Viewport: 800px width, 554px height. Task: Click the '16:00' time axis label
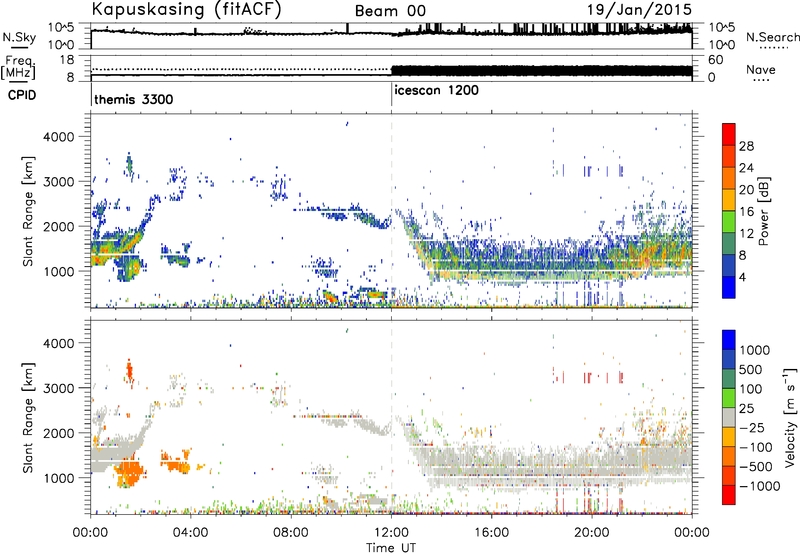(491, 533)
